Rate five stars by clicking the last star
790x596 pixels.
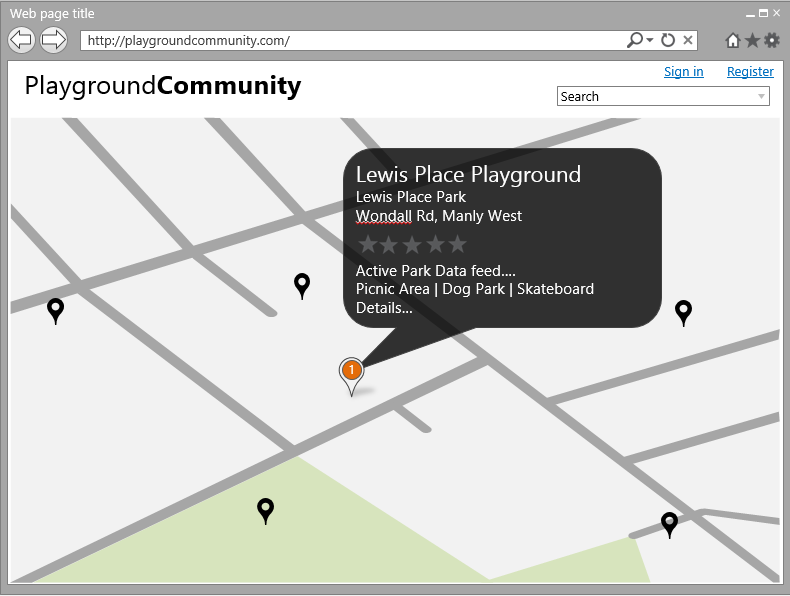tap(457, 244)
